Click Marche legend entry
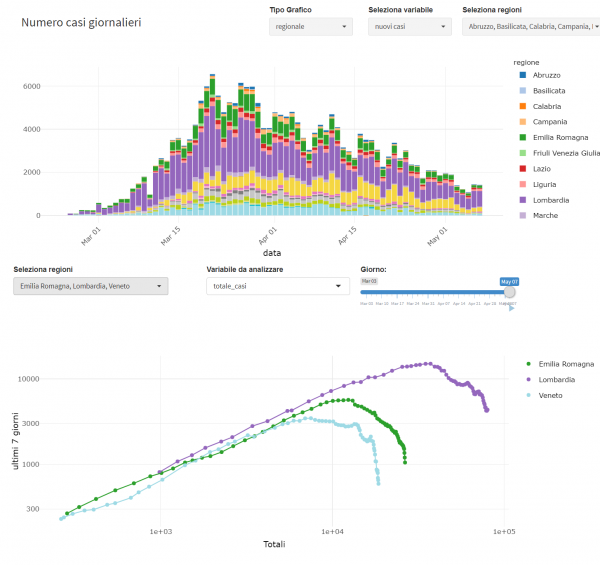 tap(546, 215)
